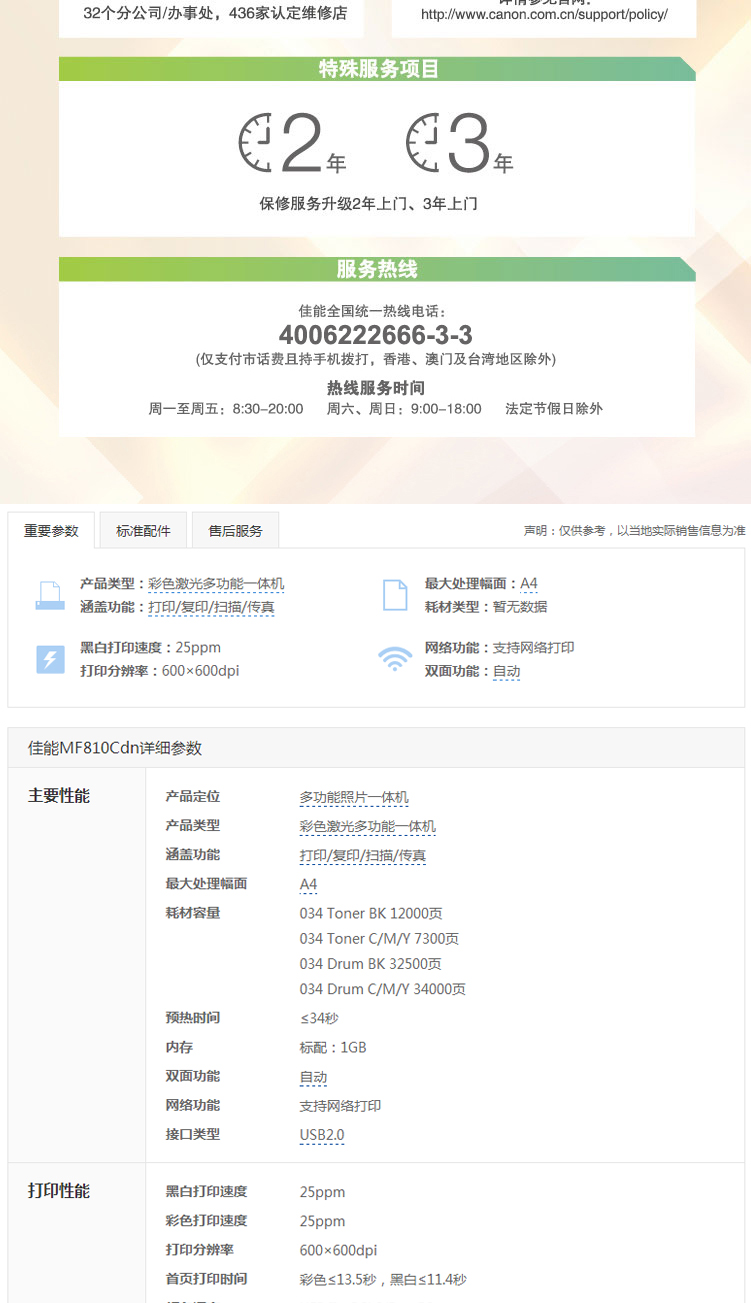
Task: Click the 产品定位 parameter label
Action: click(x=193, y=797)
